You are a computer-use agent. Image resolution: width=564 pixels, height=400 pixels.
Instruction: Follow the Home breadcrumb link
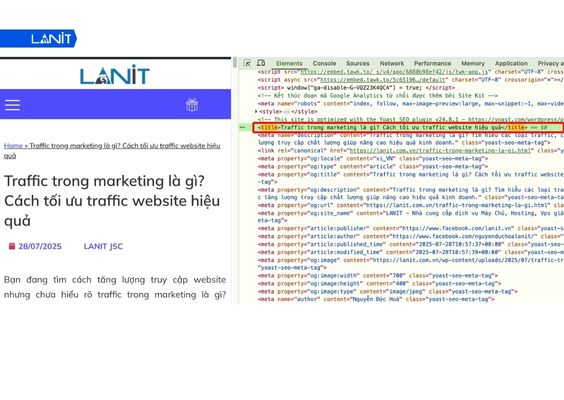[x=13, y=146]
